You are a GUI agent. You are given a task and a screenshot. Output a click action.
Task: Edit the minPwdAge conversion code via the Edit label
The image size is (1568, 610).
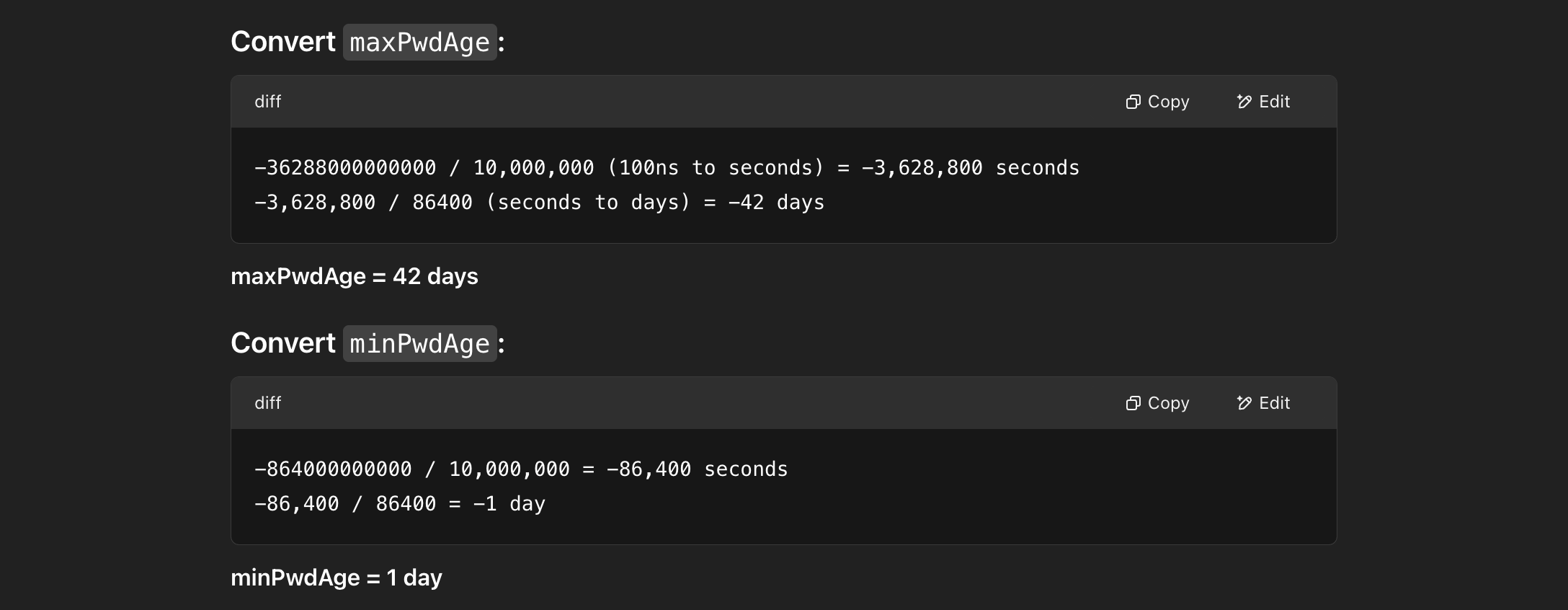pyautogui.click(x=1274, y=403)
